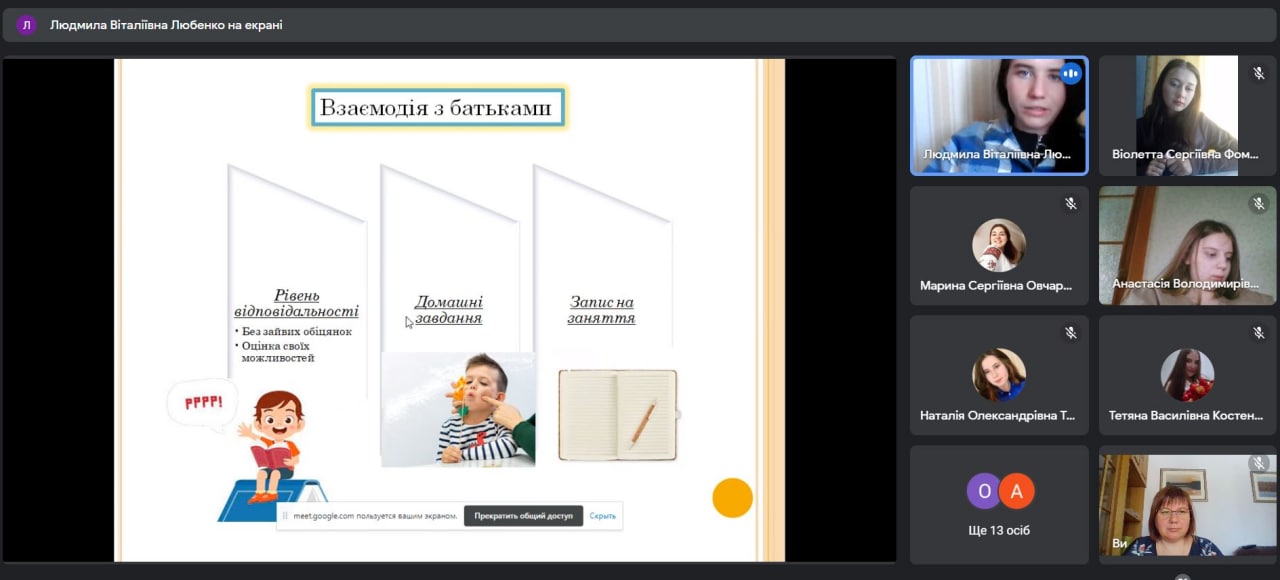Click muted mic icon on Марина's tile

point(1071,204)
